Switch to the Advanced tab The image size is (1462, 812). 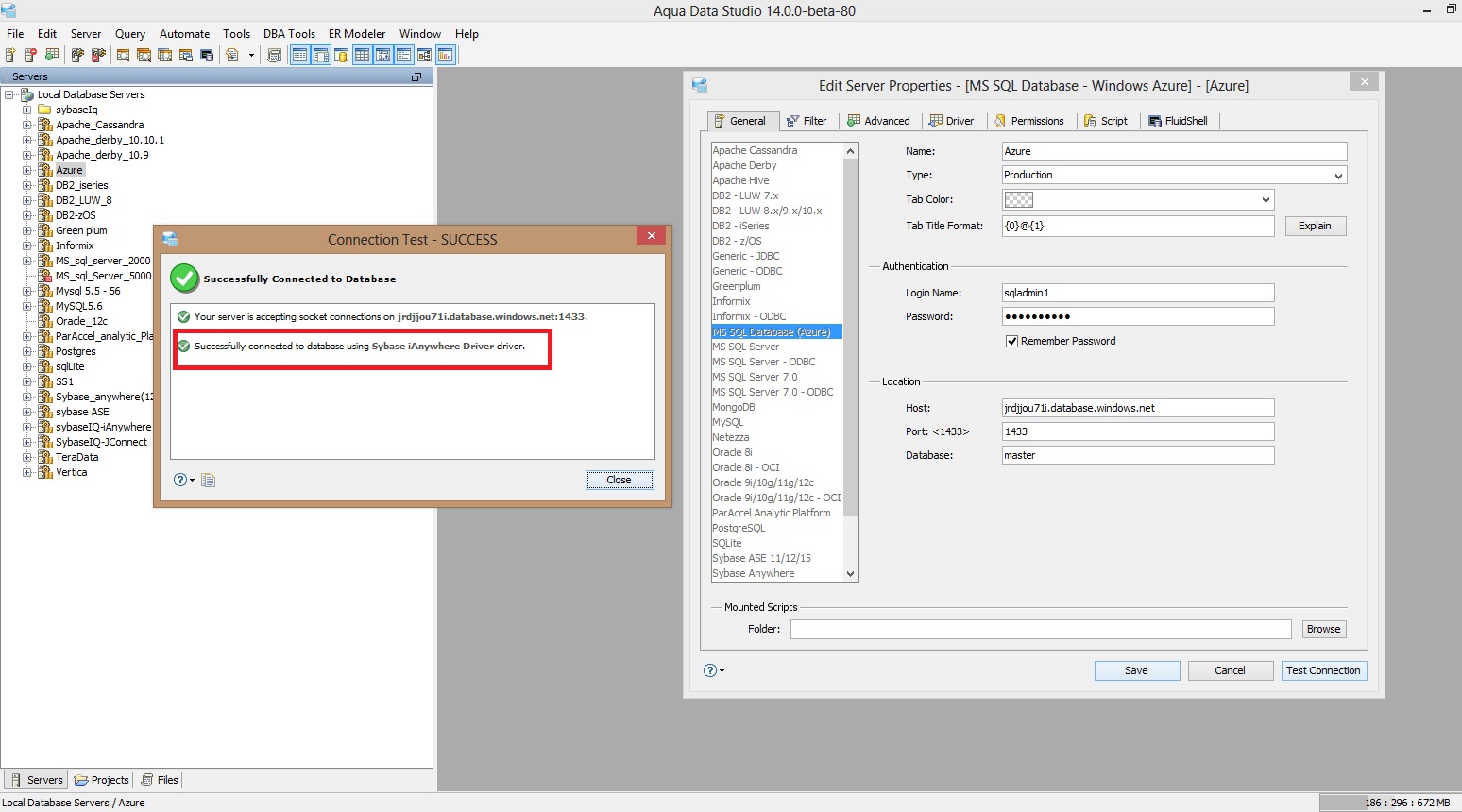tap(878, 121)
